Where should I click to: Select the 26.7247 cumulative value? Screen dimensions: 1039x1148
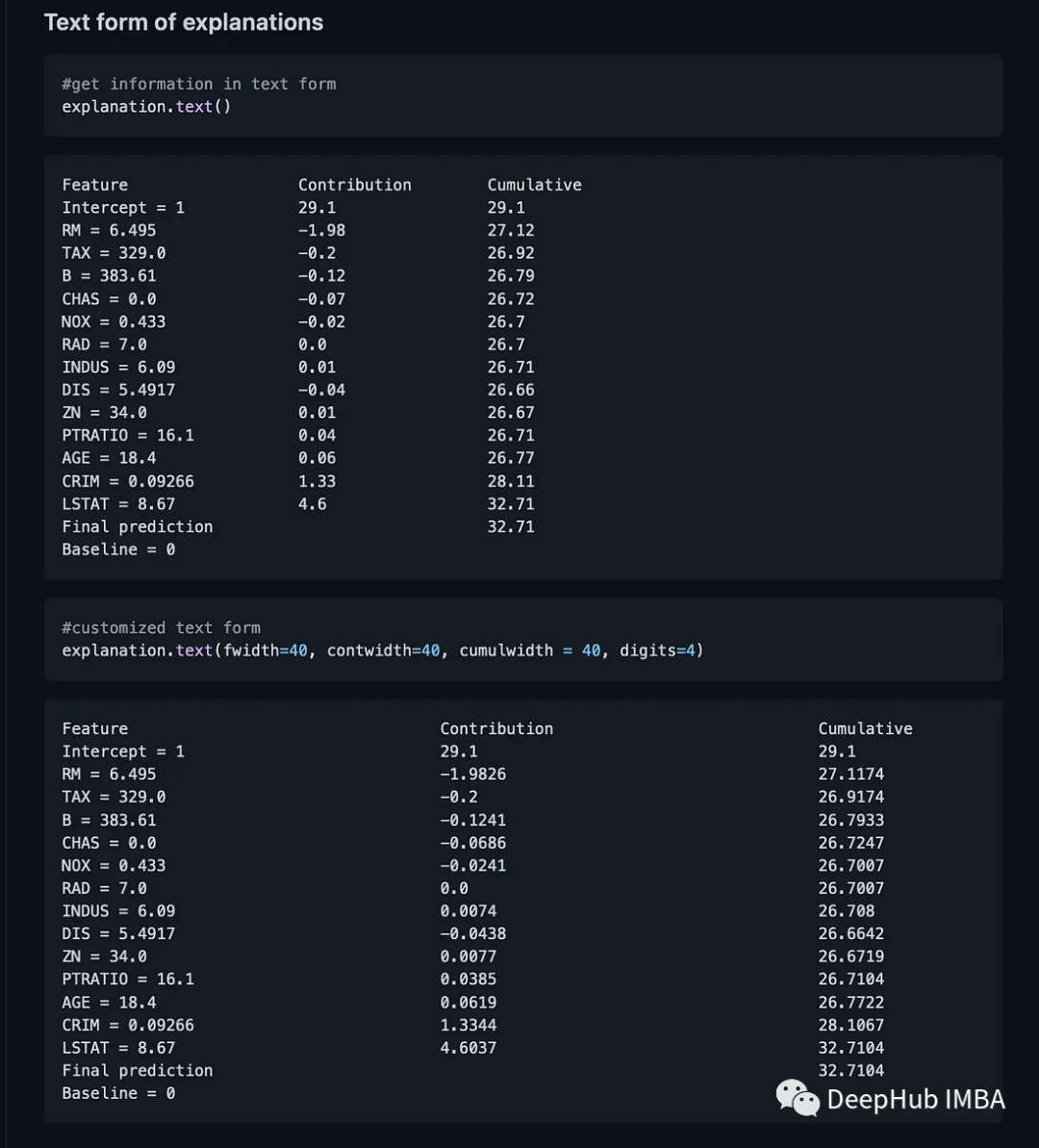click(850, 842)
